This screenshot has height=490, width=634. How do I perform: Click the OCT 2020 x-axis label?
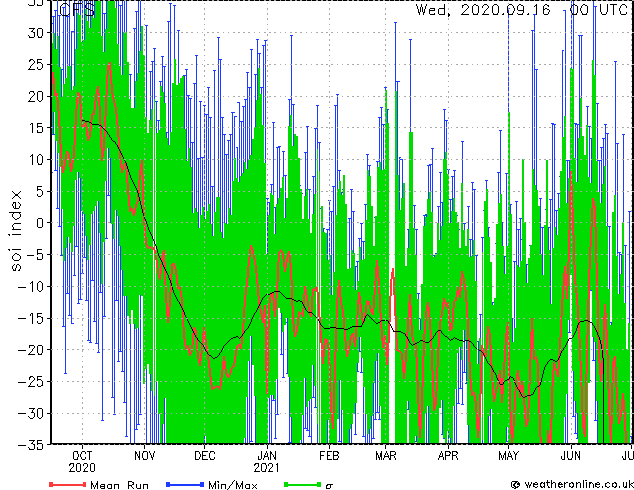[82, 462]
